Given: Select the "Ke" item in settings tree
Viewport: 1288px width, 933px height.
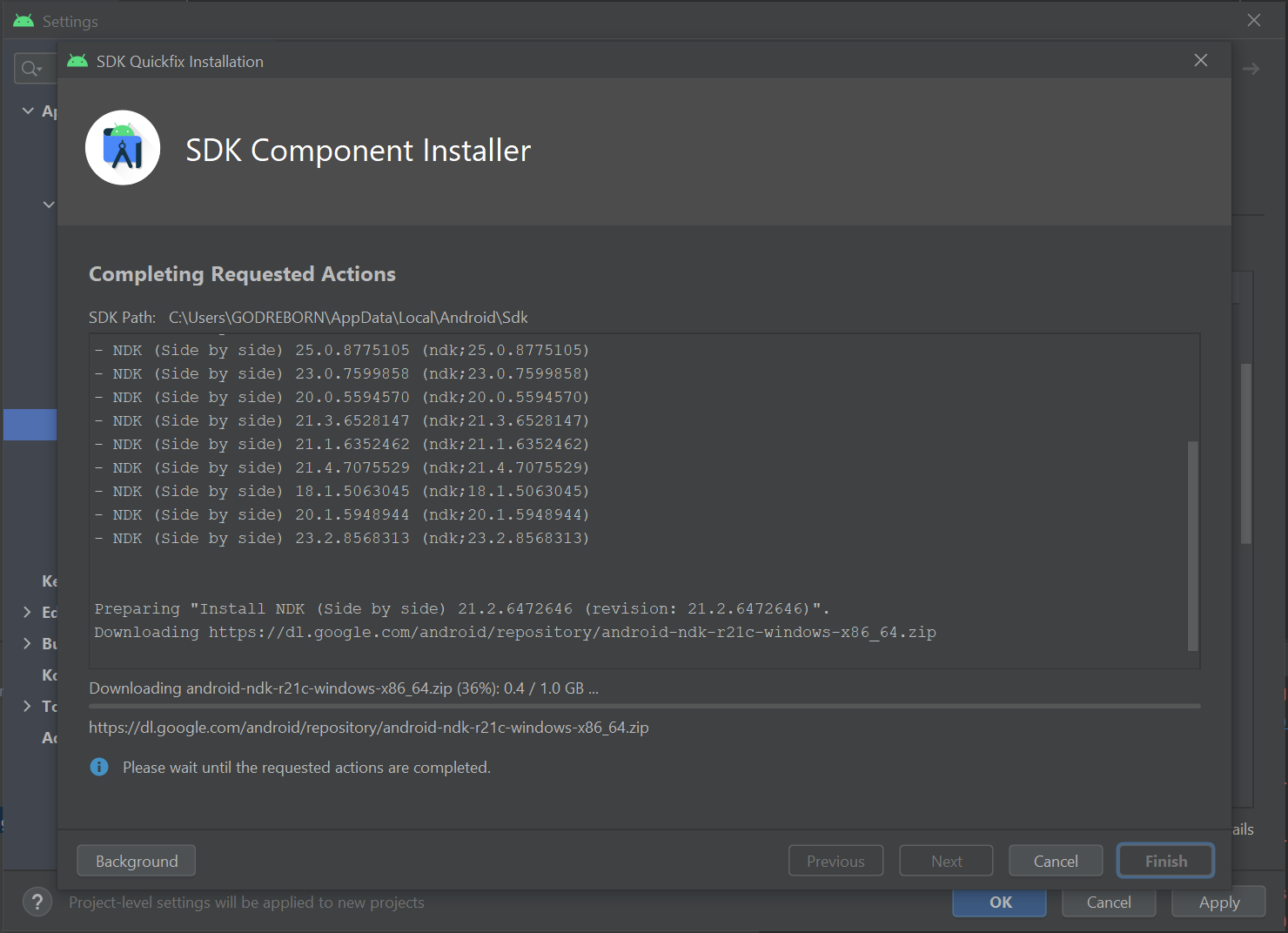Looking at the screenshot, I should click(x=50, y=581).
